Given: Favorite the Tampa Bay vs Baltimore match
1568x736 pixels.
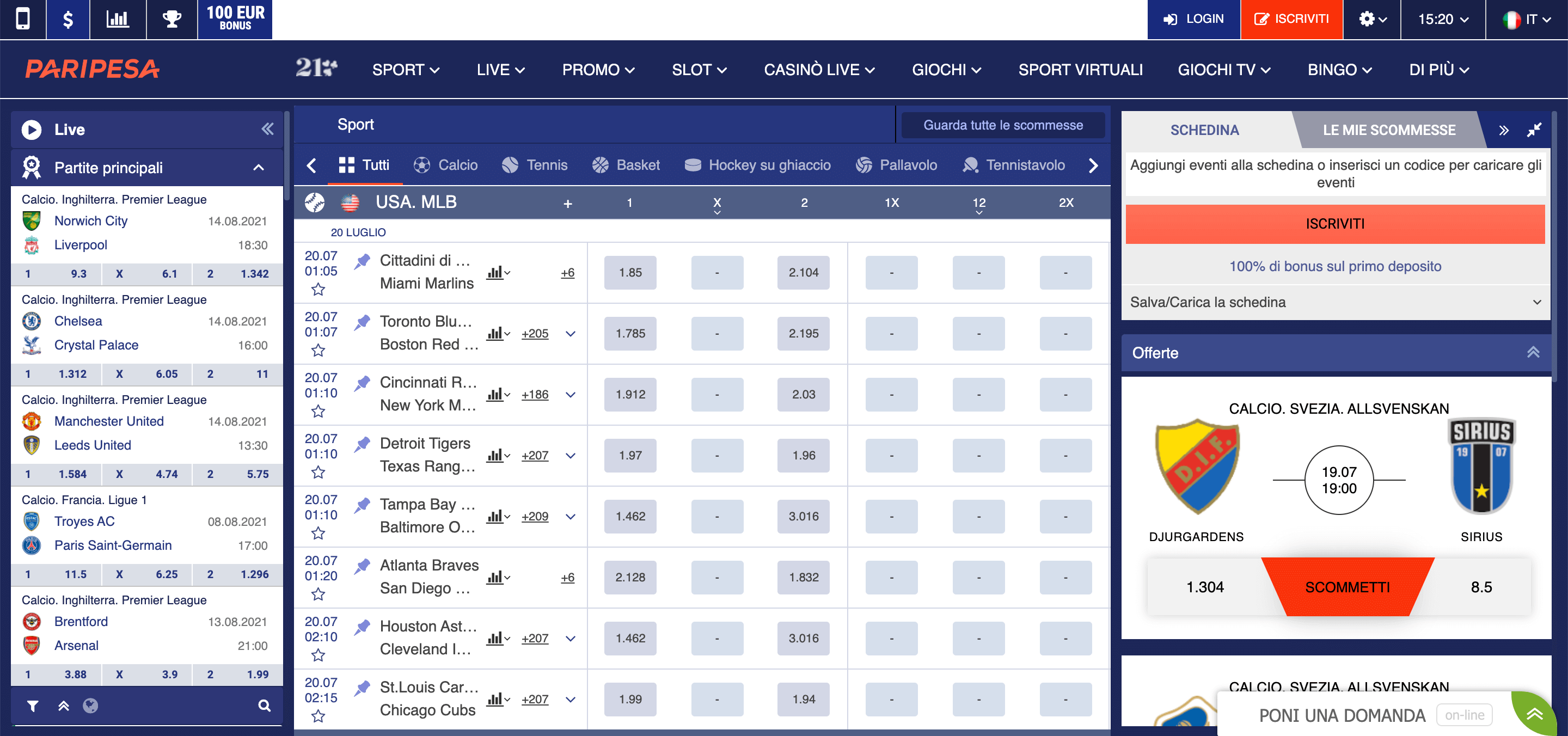Looking at the screenshot, I should click(318, 532).
